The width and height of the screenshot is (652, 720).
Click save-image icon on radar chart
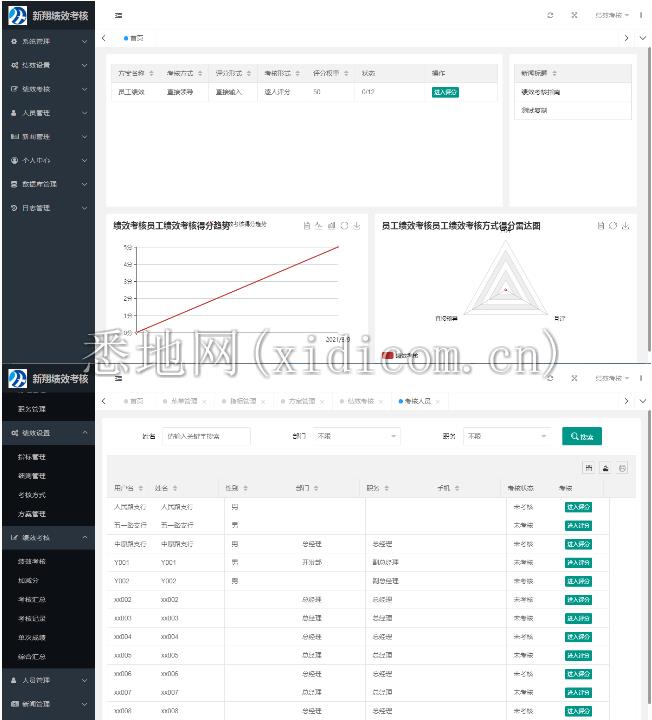(x=625, y=225)
